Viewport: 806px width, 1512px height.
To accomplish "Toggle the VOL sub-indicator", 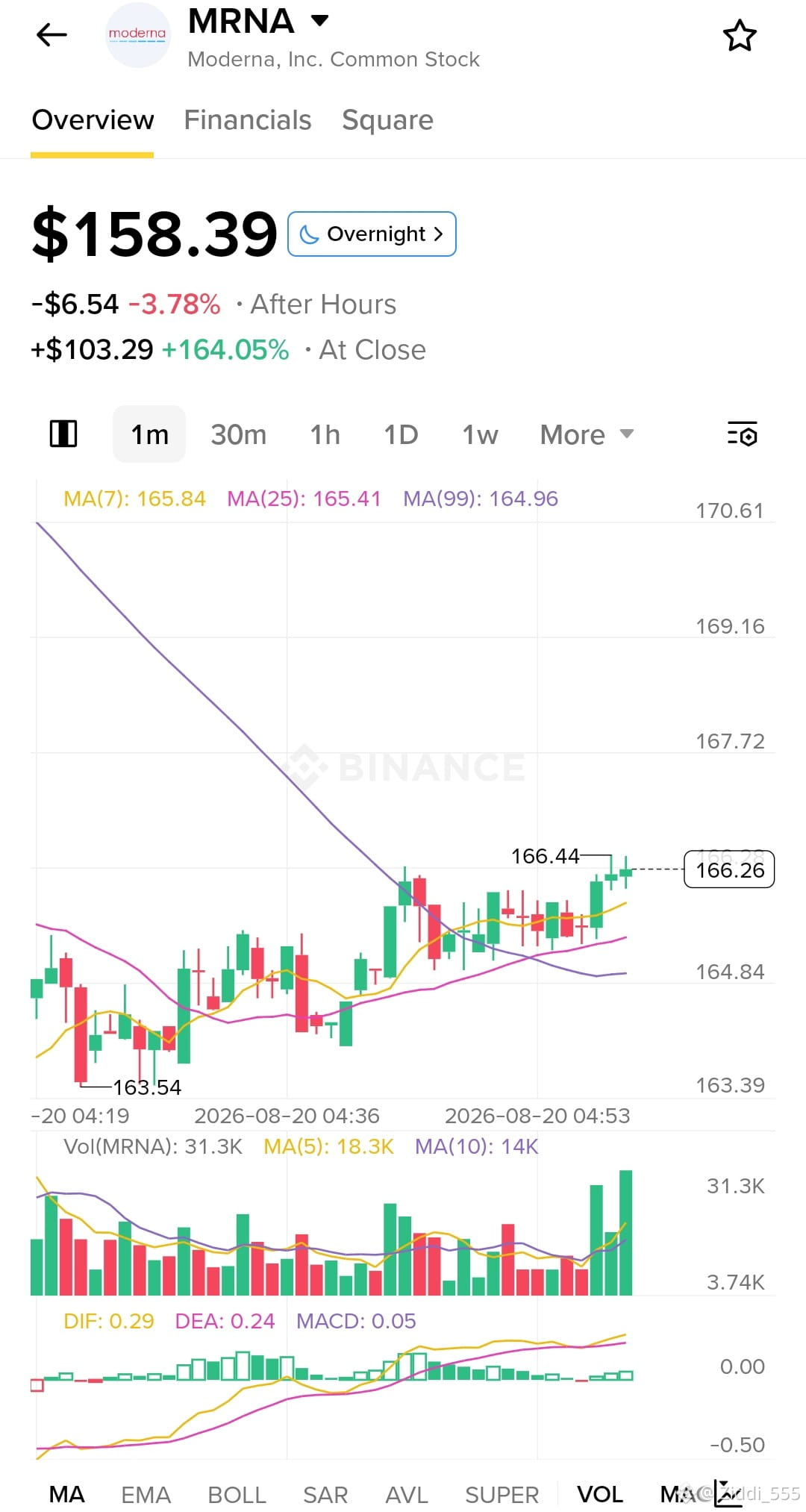I will tap(600, 1494).
